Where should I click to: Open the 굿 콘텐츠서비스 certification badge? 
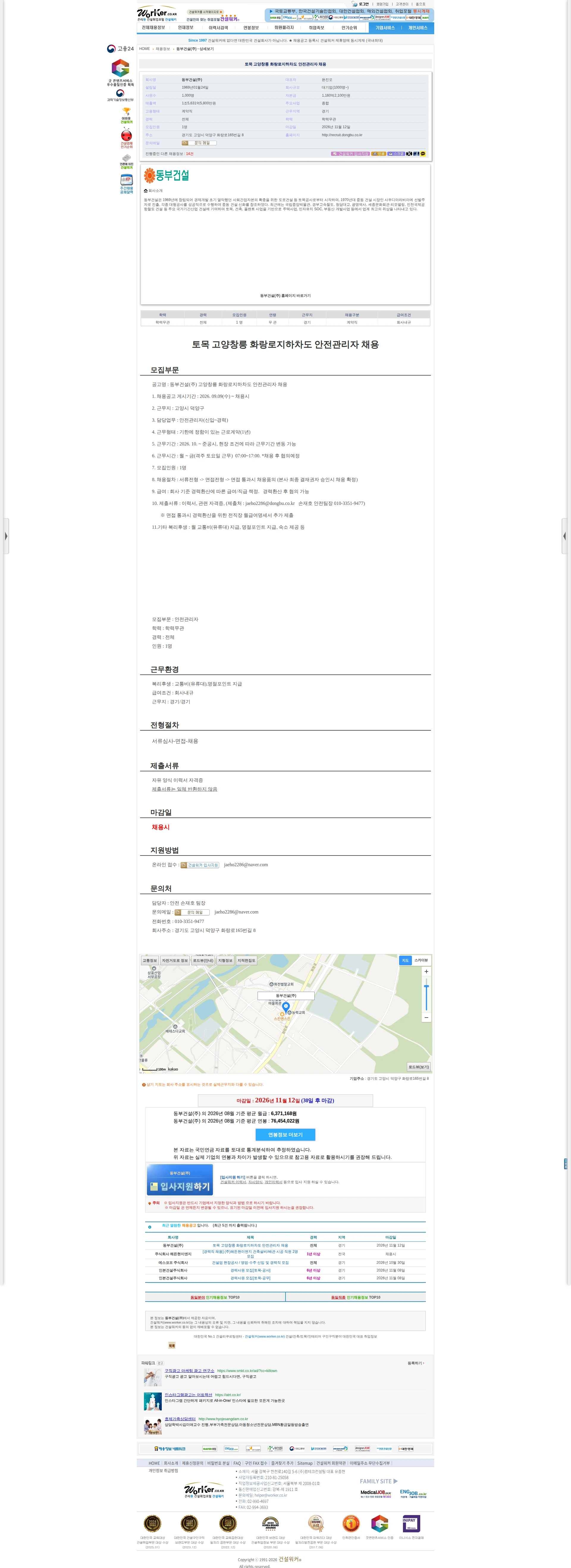click(120, 73)
